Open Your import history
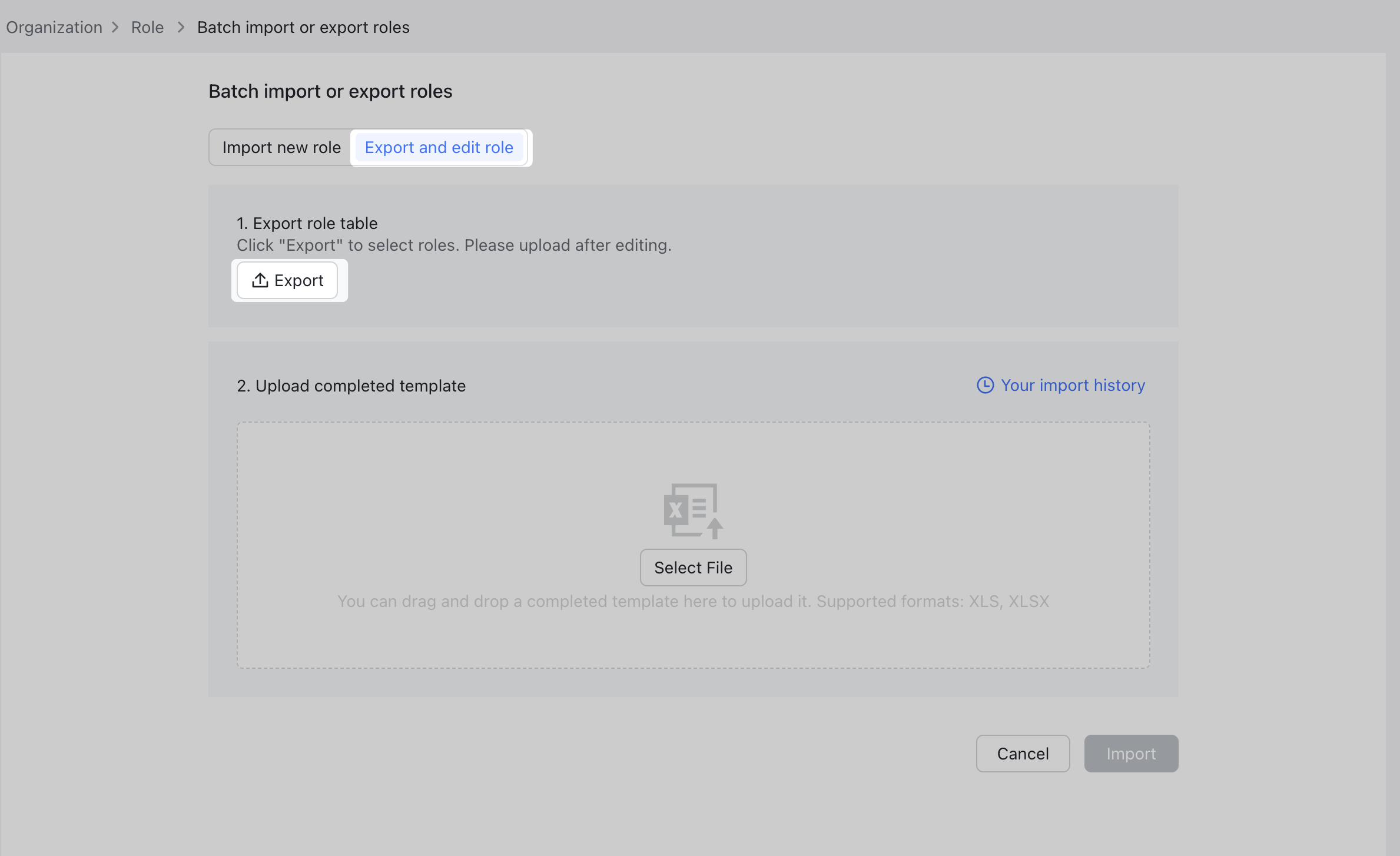Screen dimensions: 1400x856 1073,385
